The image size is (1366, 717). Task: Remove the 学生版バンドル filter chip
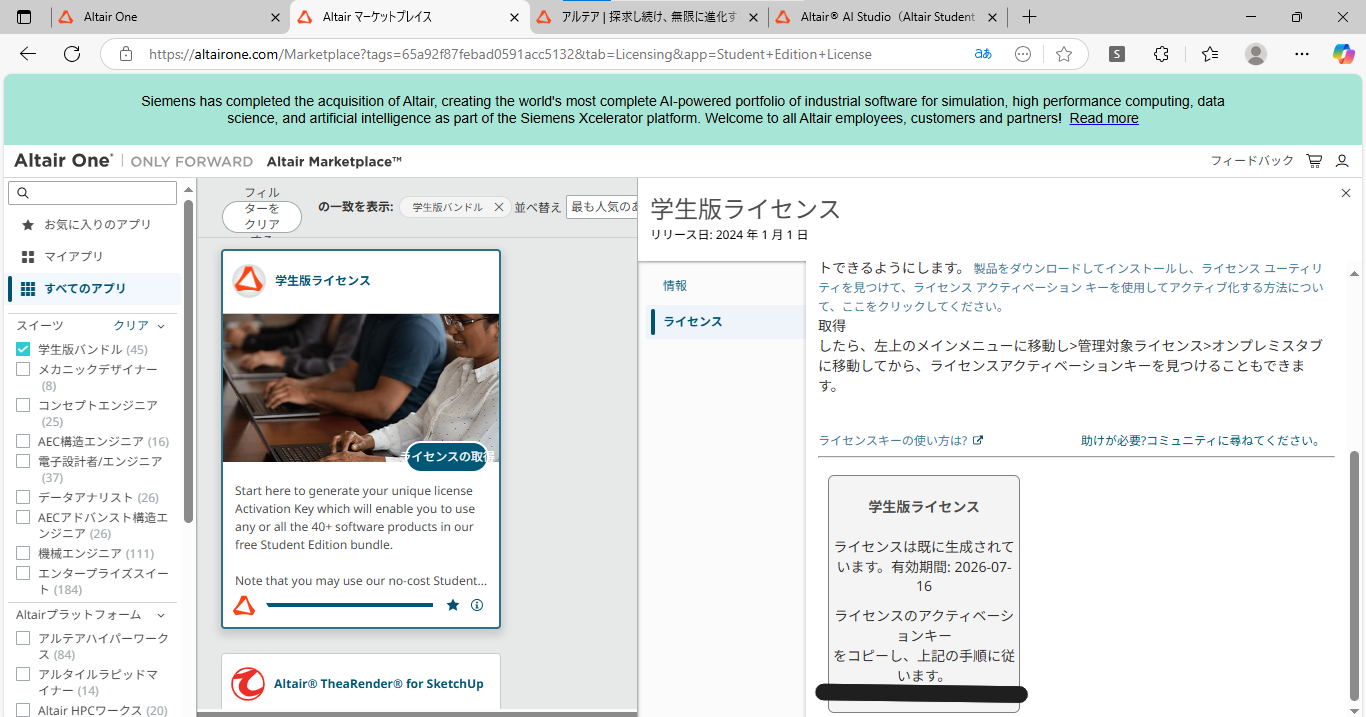click(499, 207)
